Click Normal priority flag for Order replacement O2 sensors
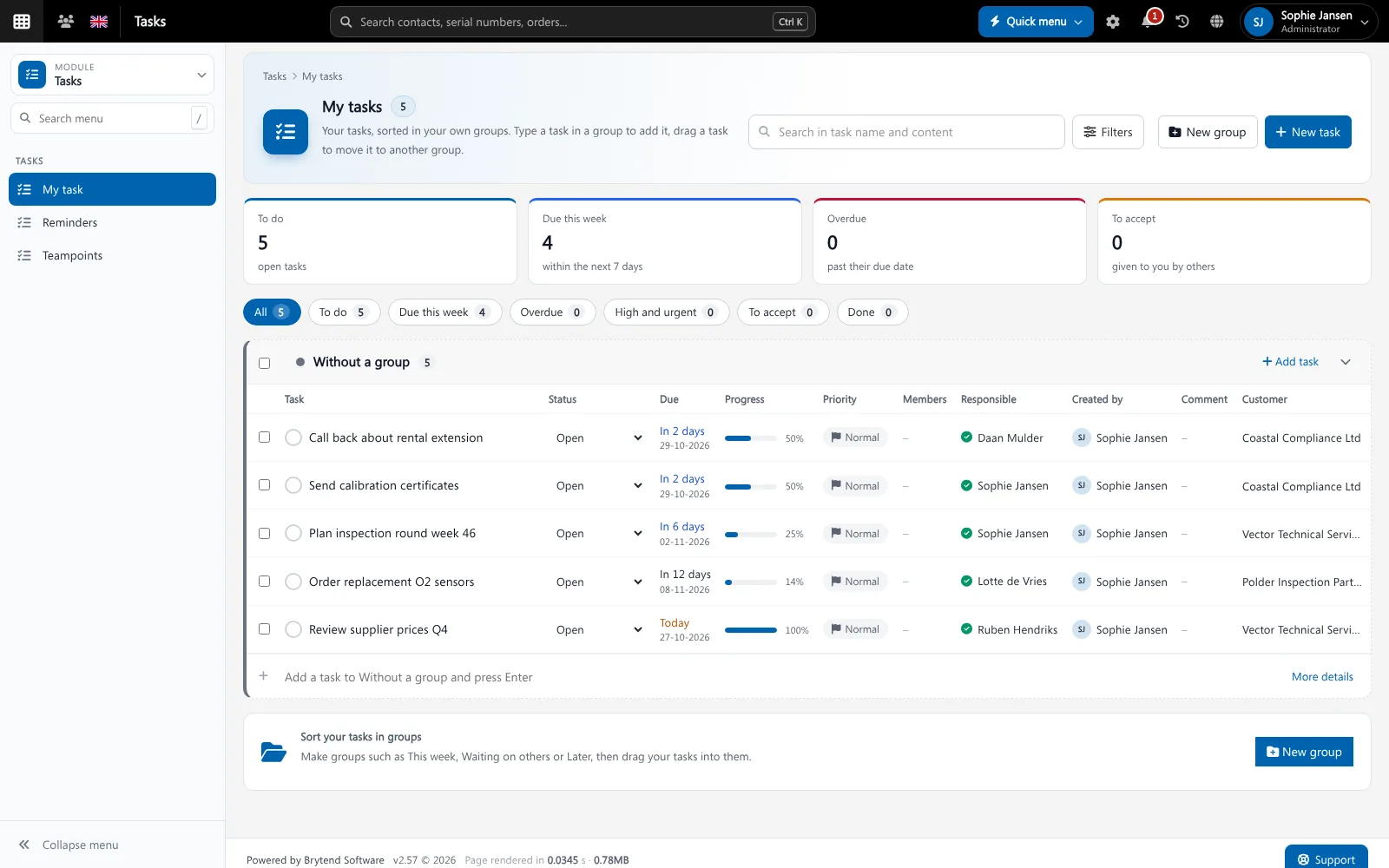 (855, 582)
